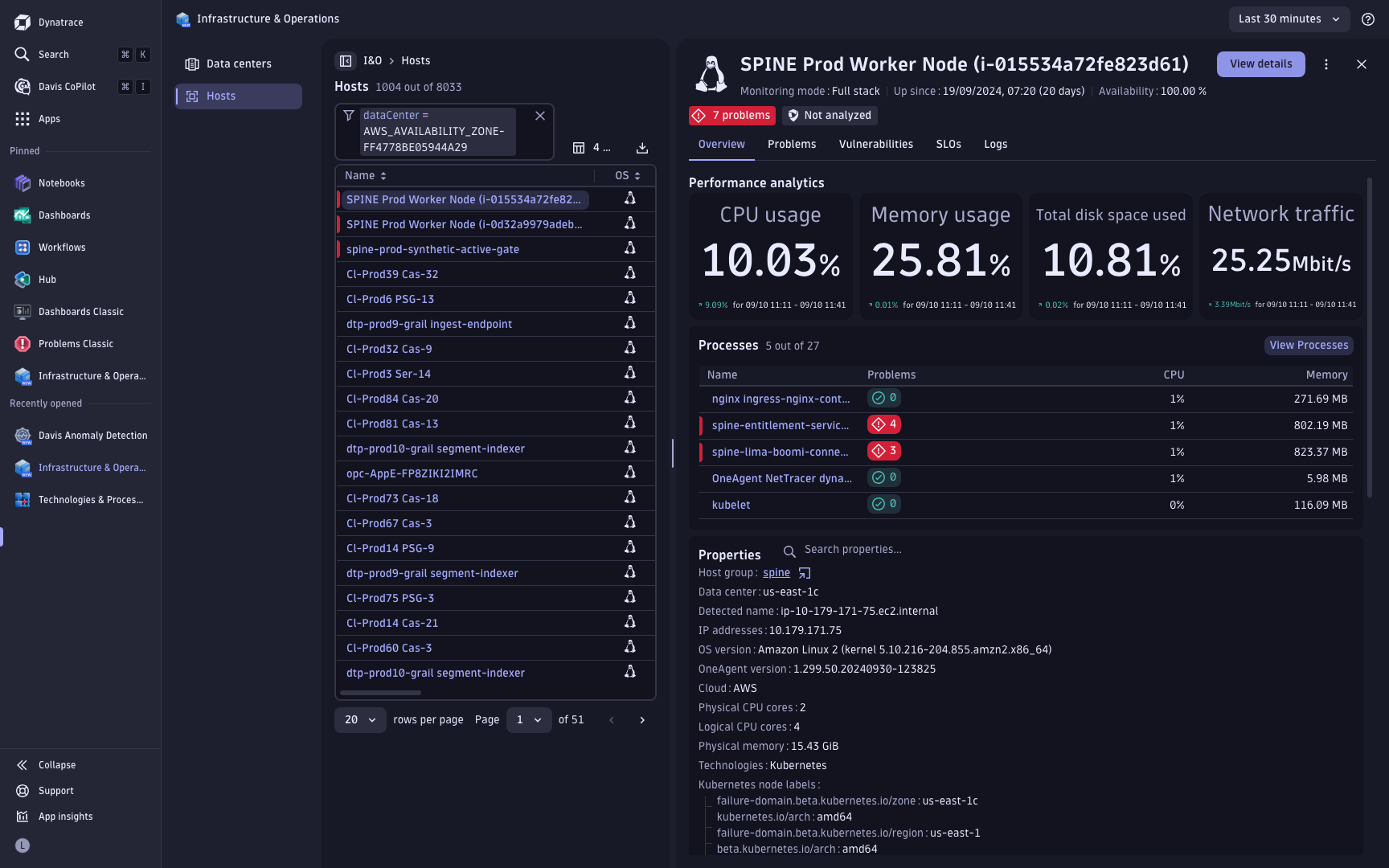Select the Overview tab
Screen dimensions: 1389x868
722,145
